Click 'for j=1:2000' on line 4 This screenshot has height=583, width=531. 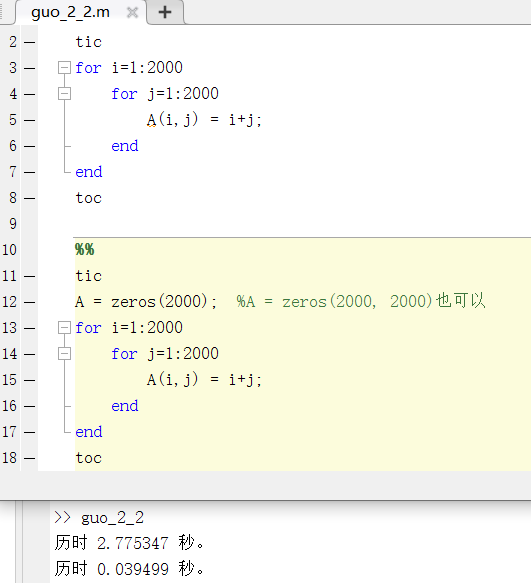click(165, 94)
